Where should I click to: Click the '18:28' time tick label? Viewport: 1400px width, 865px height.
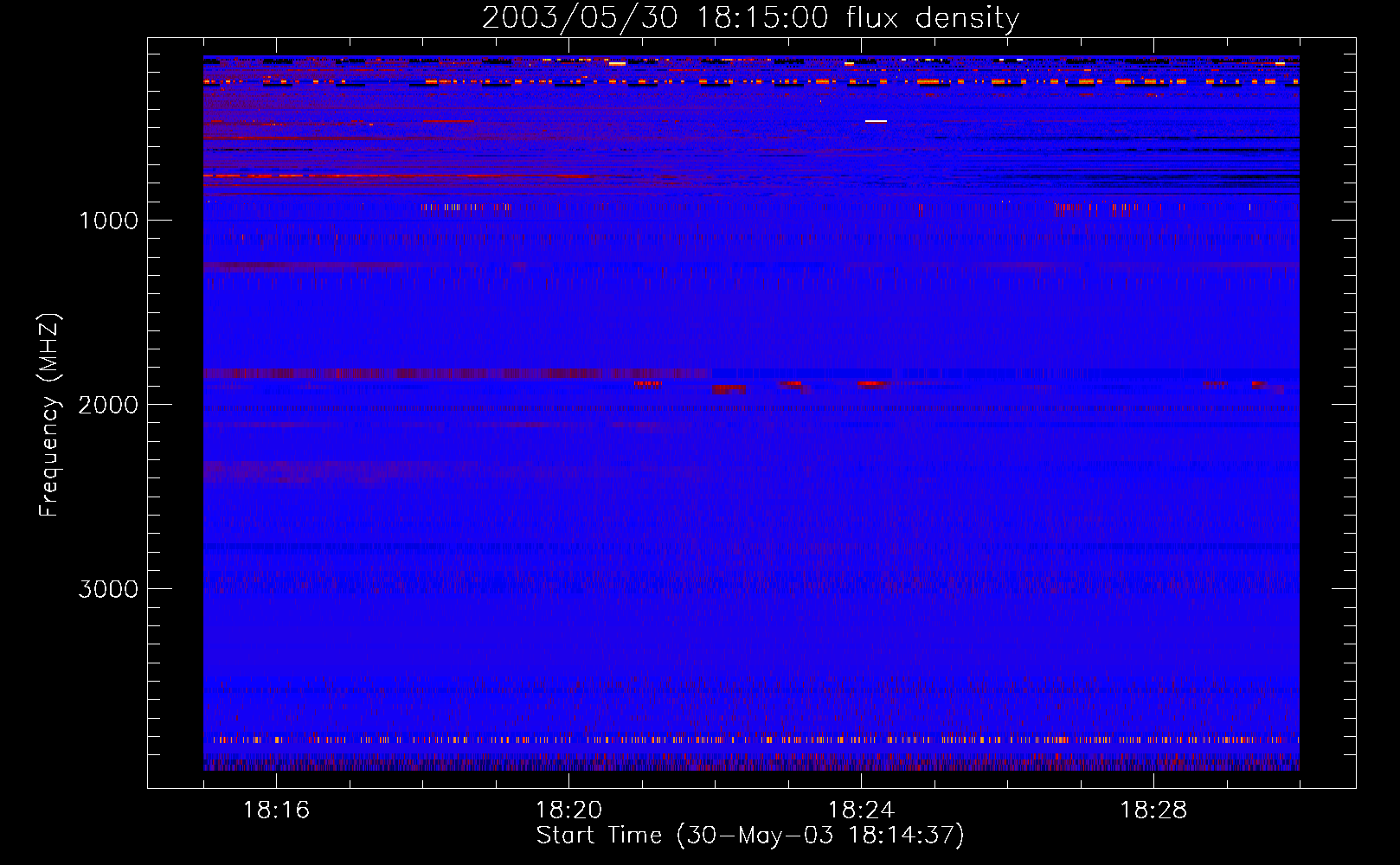click(x=1153, y=811)
